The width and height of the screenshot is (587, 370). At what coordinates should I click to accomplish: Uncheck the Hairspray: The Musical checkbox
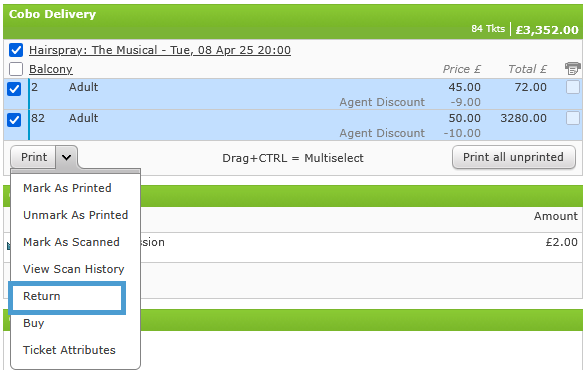click(x=16, y=50)
